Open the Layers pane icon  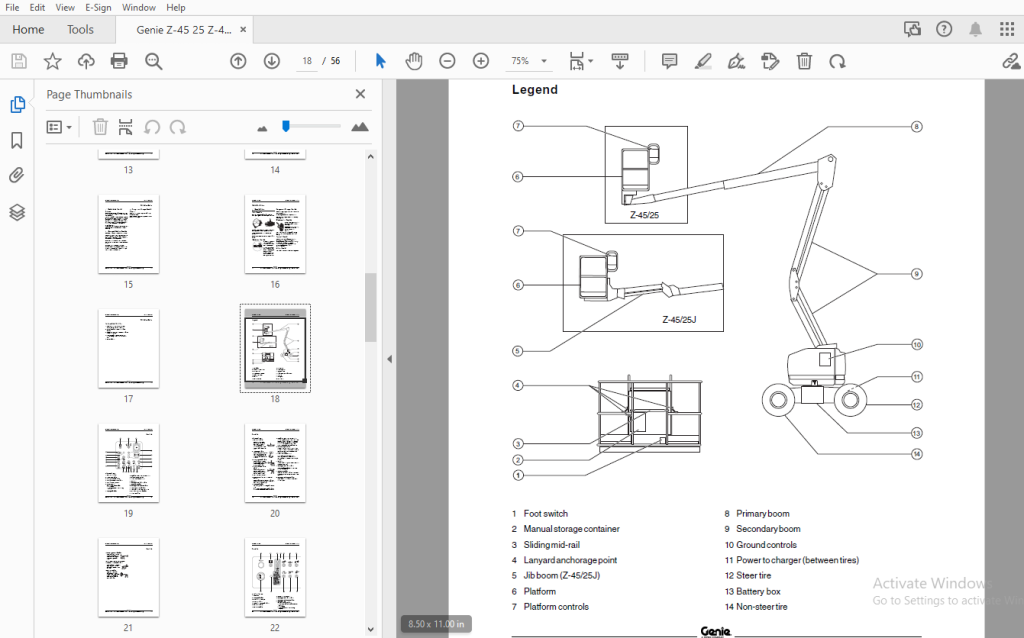coord(17,212)
